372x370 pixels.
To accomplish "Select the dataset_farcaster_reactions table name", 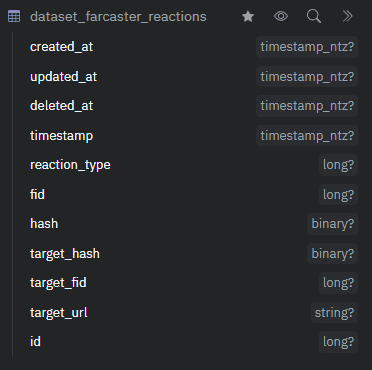I will click(118, 17).
